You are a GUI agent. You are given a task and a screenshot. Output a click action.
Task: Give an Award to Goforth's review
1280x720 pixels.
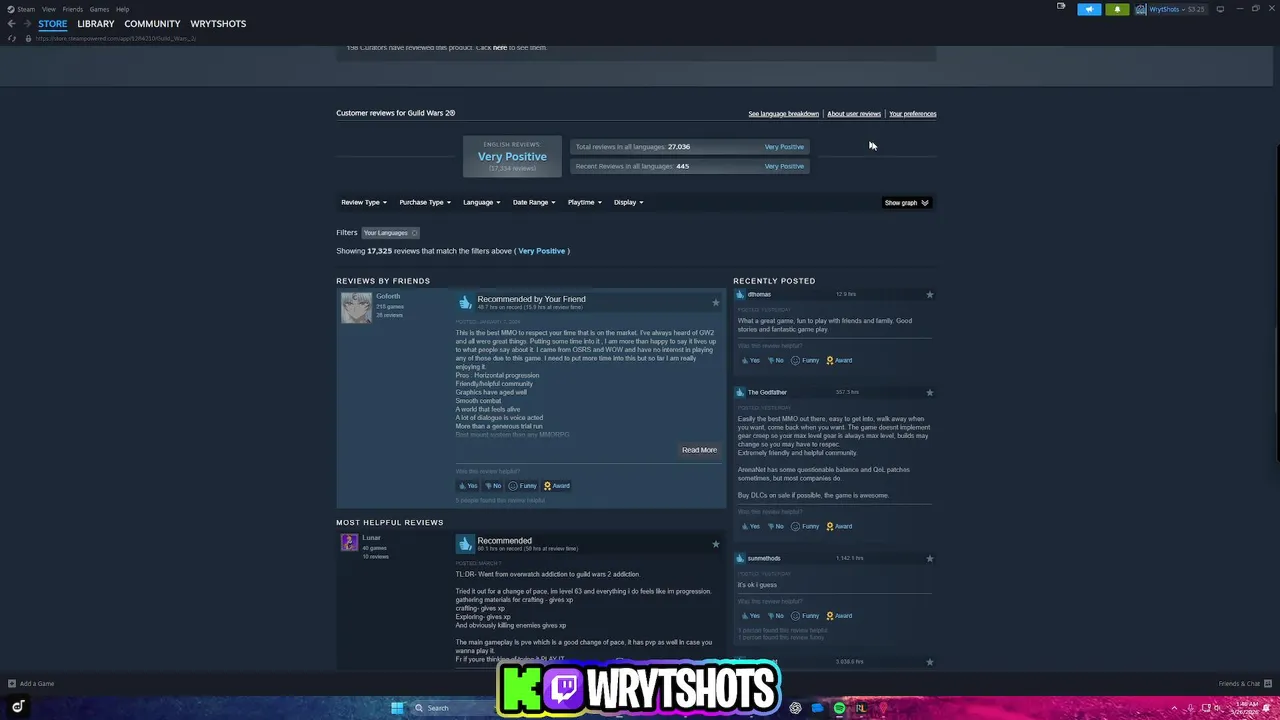click(557, 486)
